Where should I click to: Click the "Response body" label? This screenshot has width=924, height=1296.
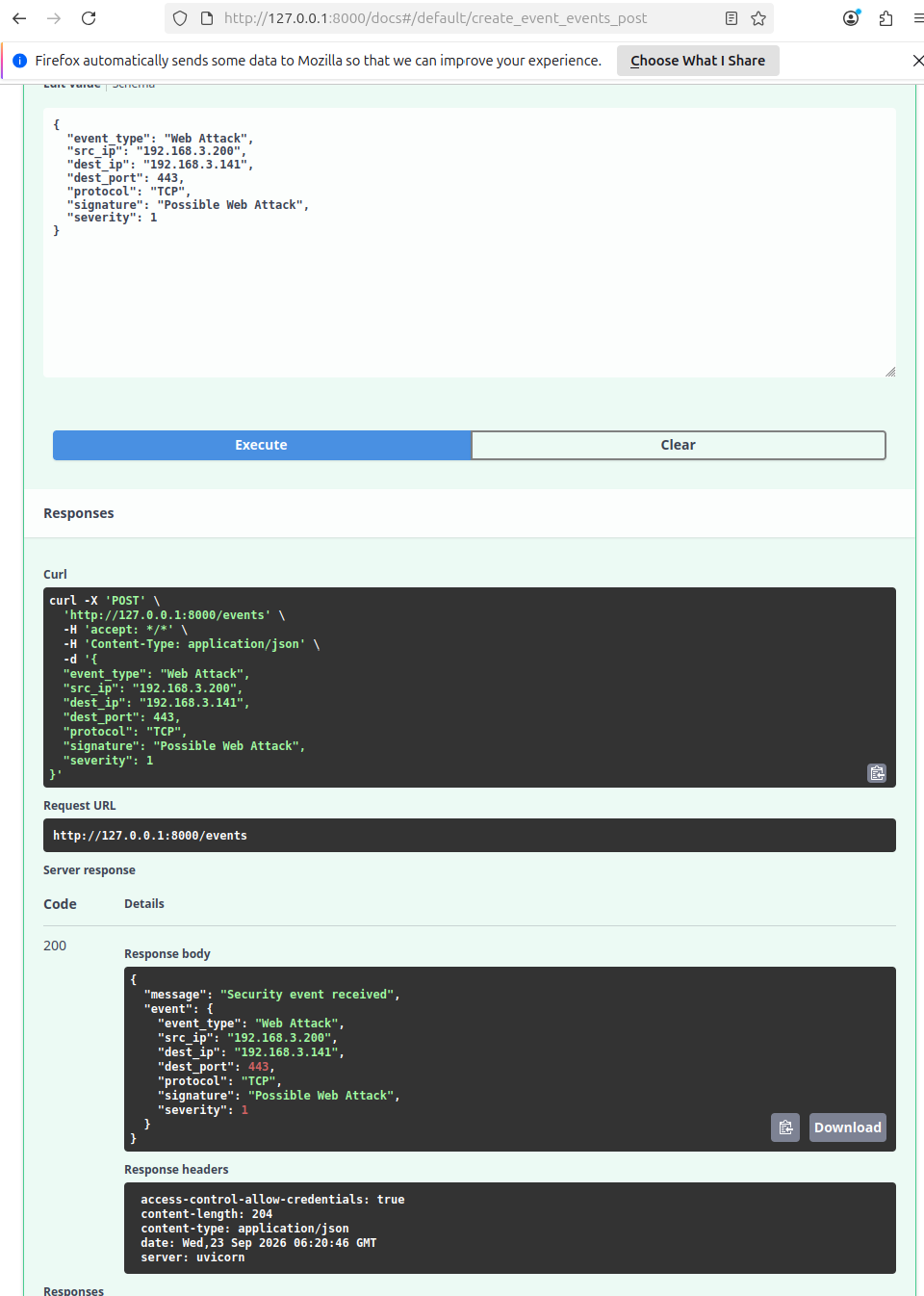point(167,954)
